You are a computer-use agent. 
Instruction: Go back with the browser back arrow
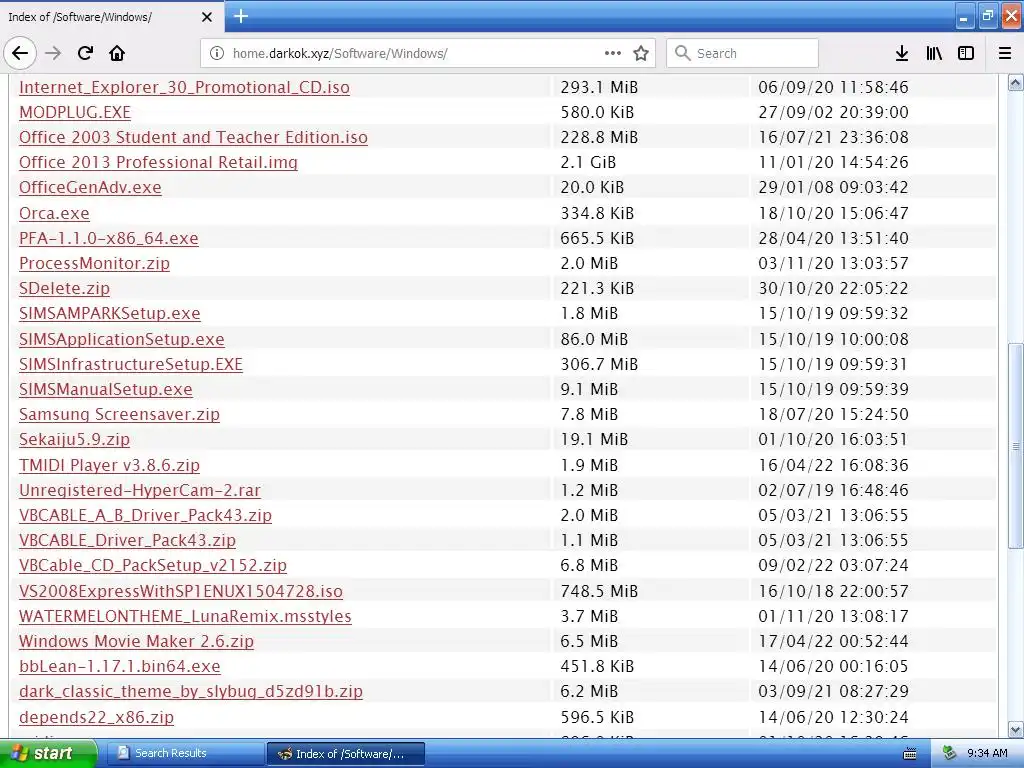pyautogui.click(x=20, y=54)
